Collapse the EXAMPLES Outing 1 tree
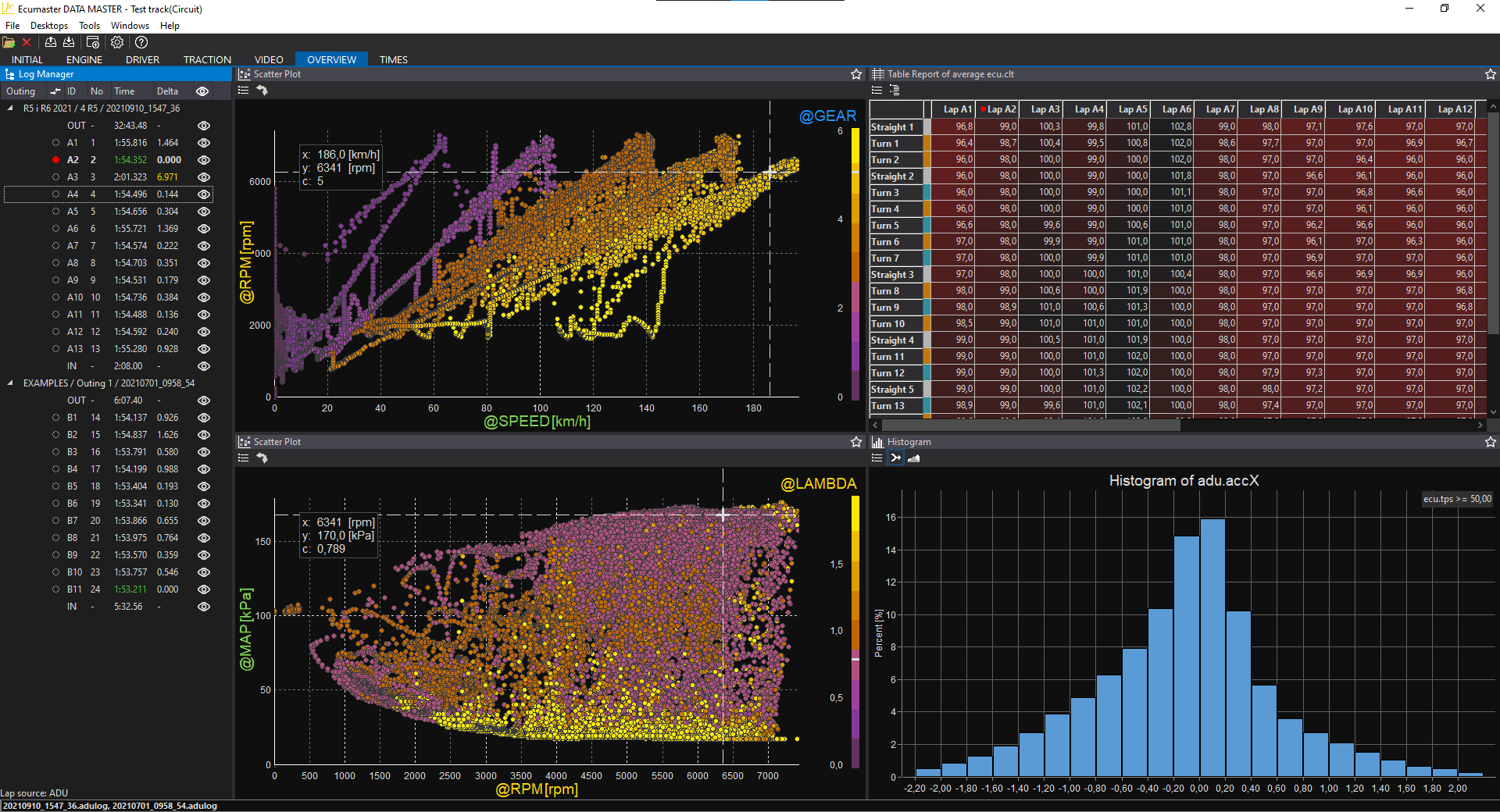The image size is (1500, 812). (x=10, y=383)
